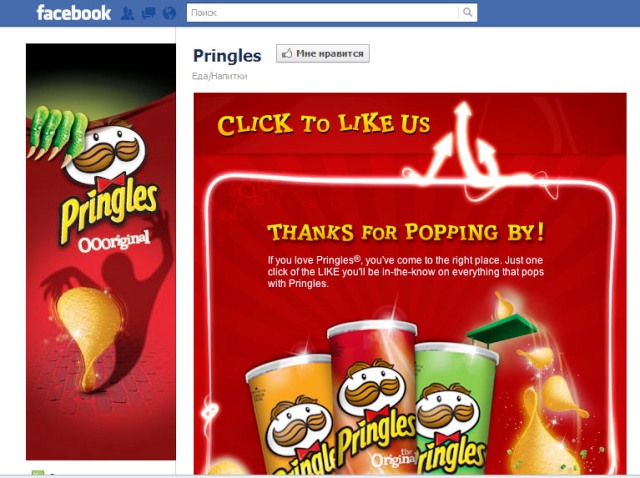
Task: Click the 'Click to Like Us' banner heading
Action: click(x=324, y=125)
